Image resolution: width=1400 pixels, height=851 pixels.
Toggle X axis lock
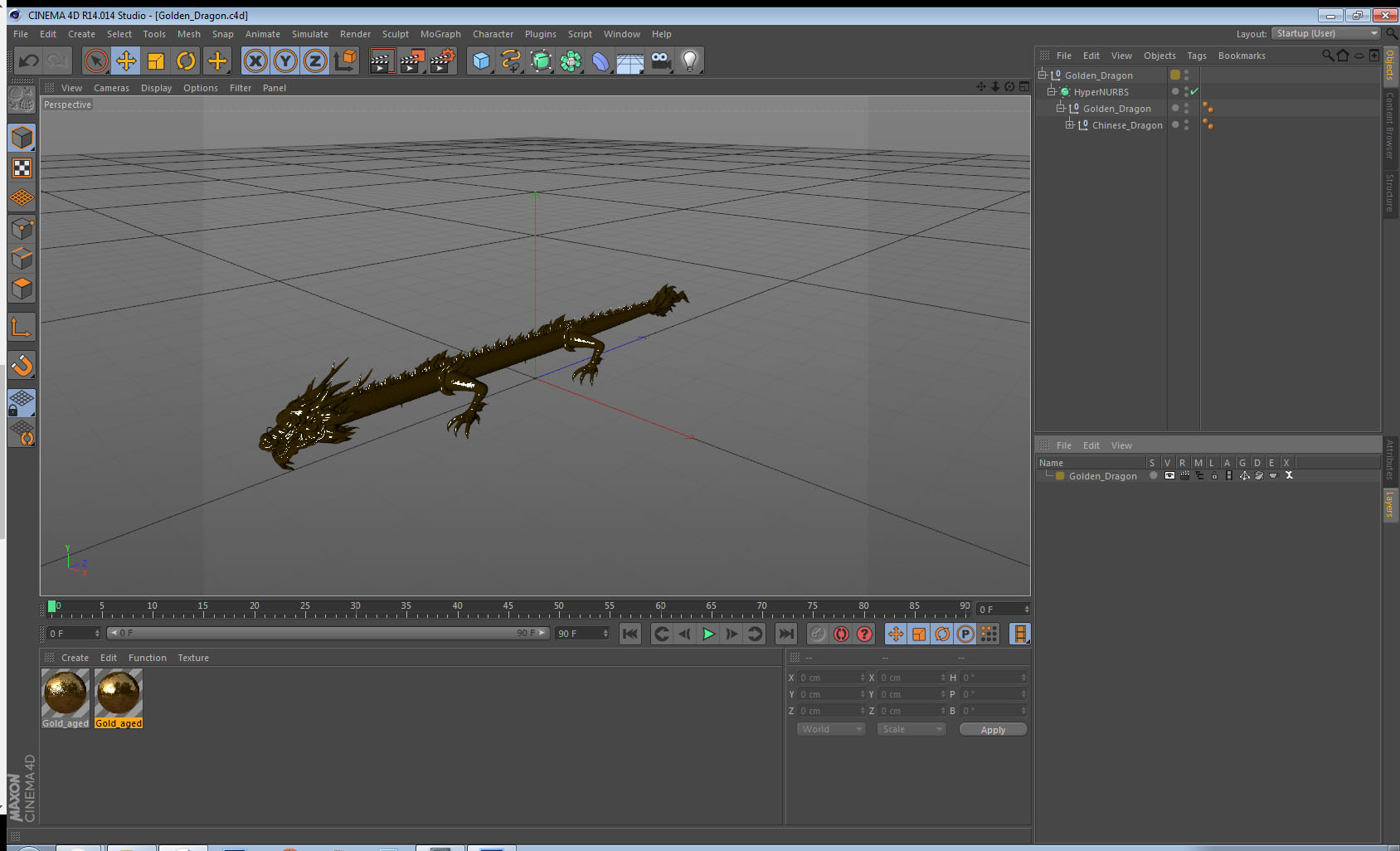255,61
